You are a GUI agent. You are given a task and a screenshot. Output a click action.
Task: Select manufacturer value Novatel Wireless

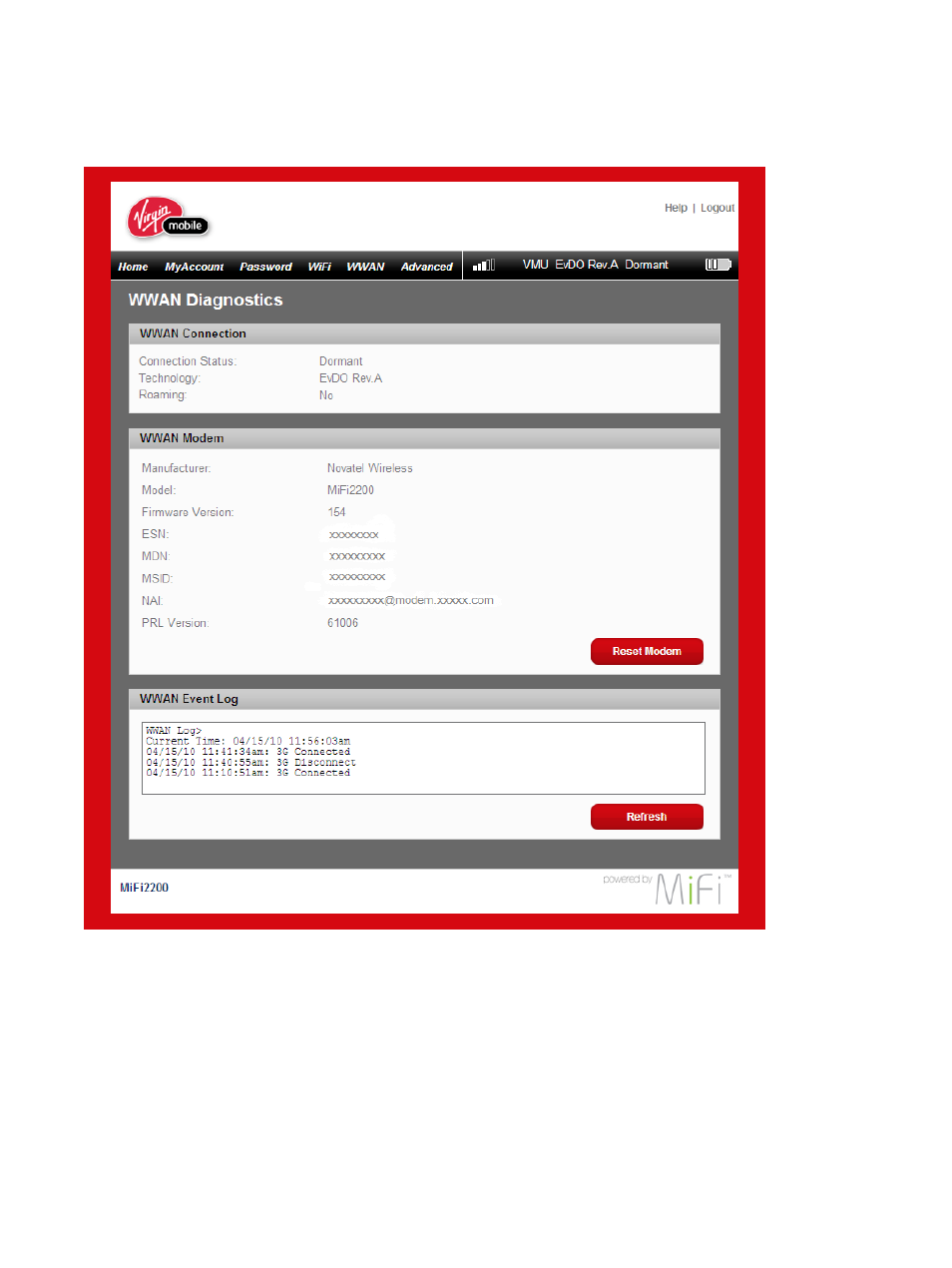[369, 468]
